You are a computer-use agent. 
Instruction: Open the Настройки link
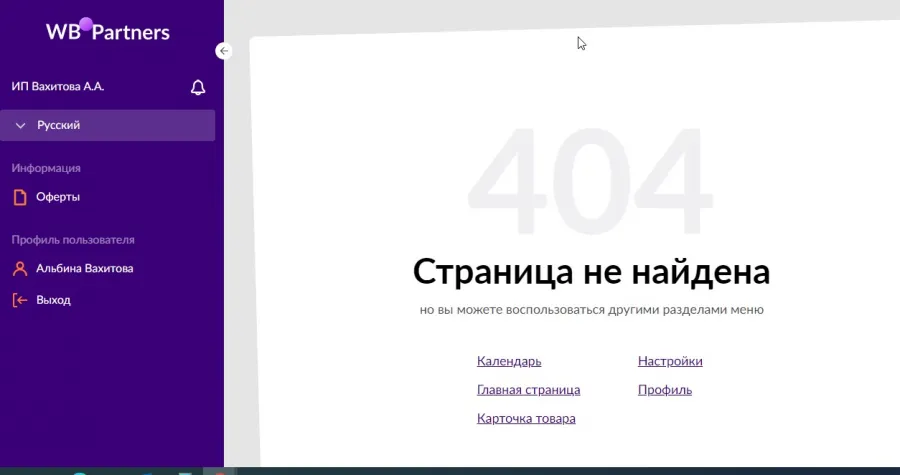[x=670, y=361]
